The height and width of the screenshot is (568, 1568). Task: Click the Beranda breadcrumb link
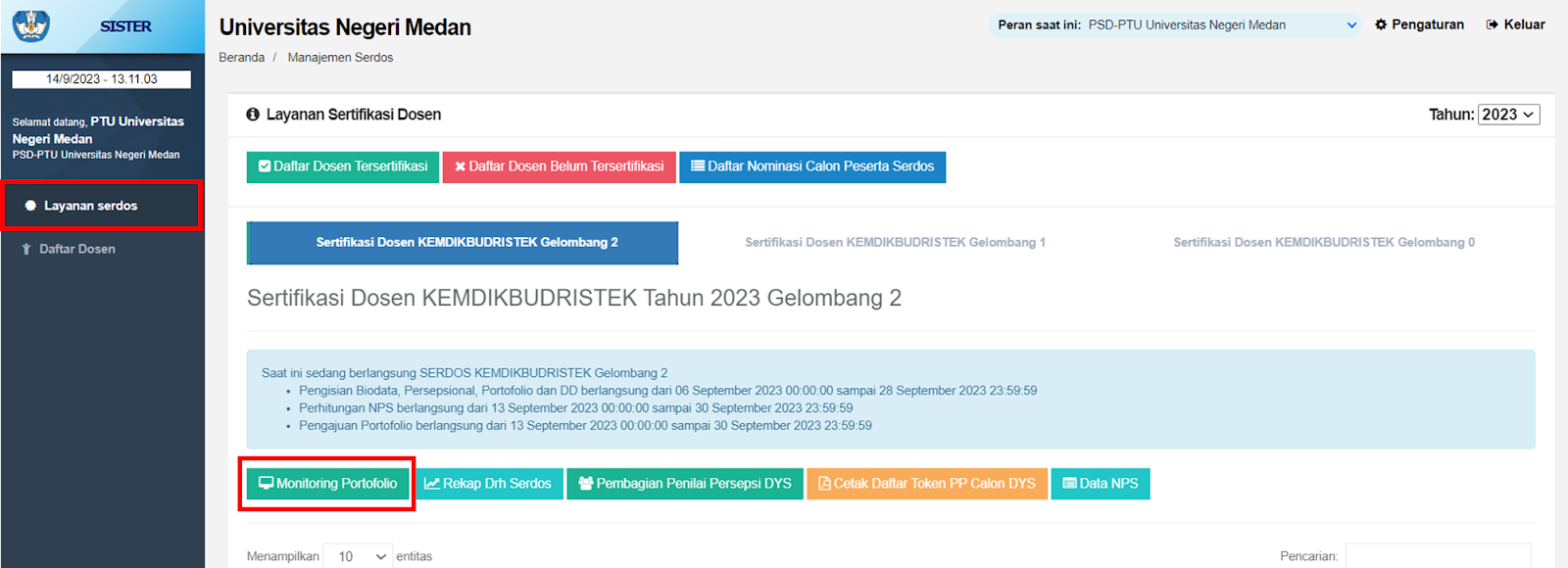[x=241, y=58]
